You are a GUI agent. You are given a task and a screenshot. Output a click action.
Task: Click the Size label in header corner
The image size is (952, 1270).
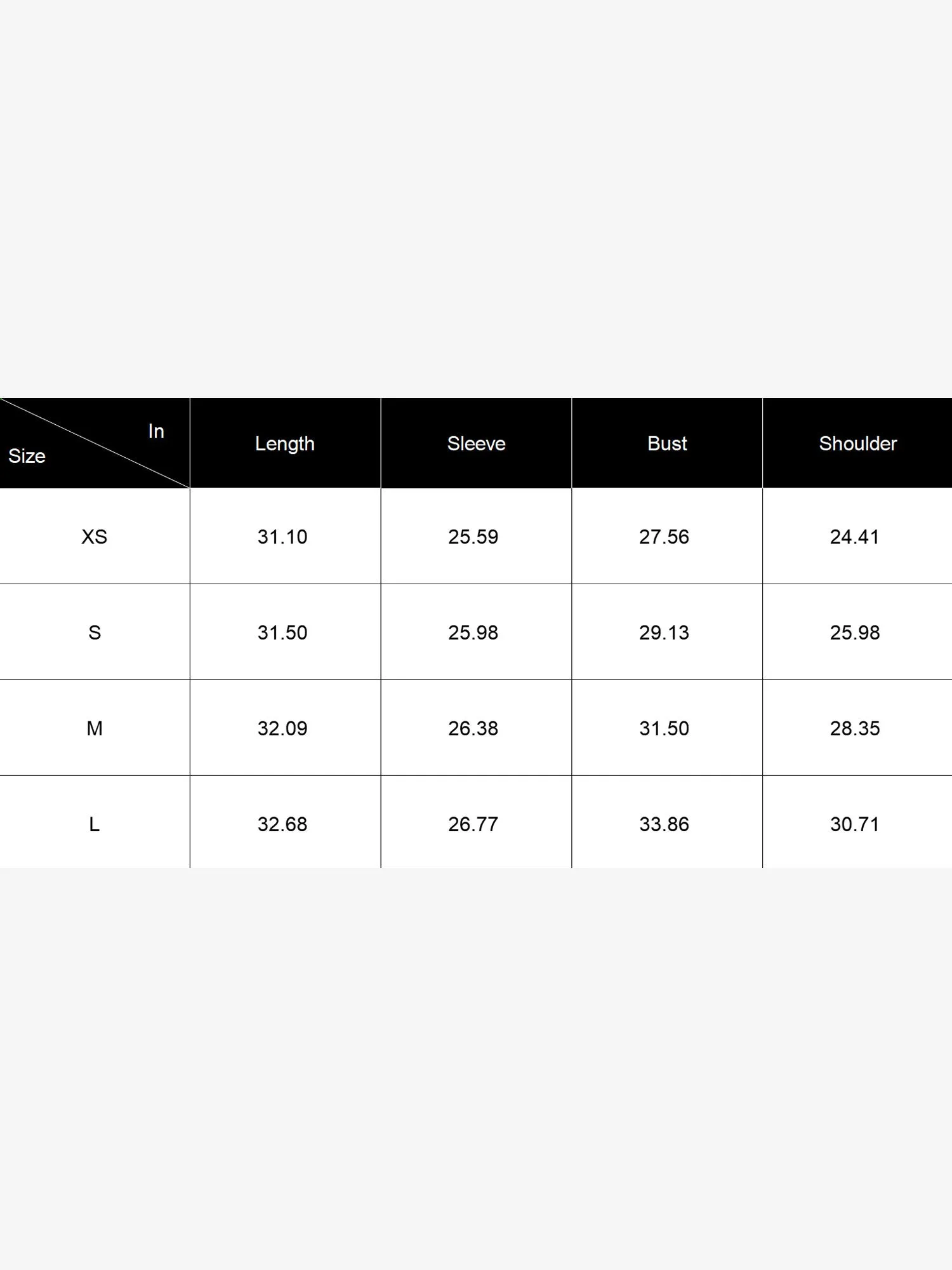pyautogui.click(x=27, y=456)
